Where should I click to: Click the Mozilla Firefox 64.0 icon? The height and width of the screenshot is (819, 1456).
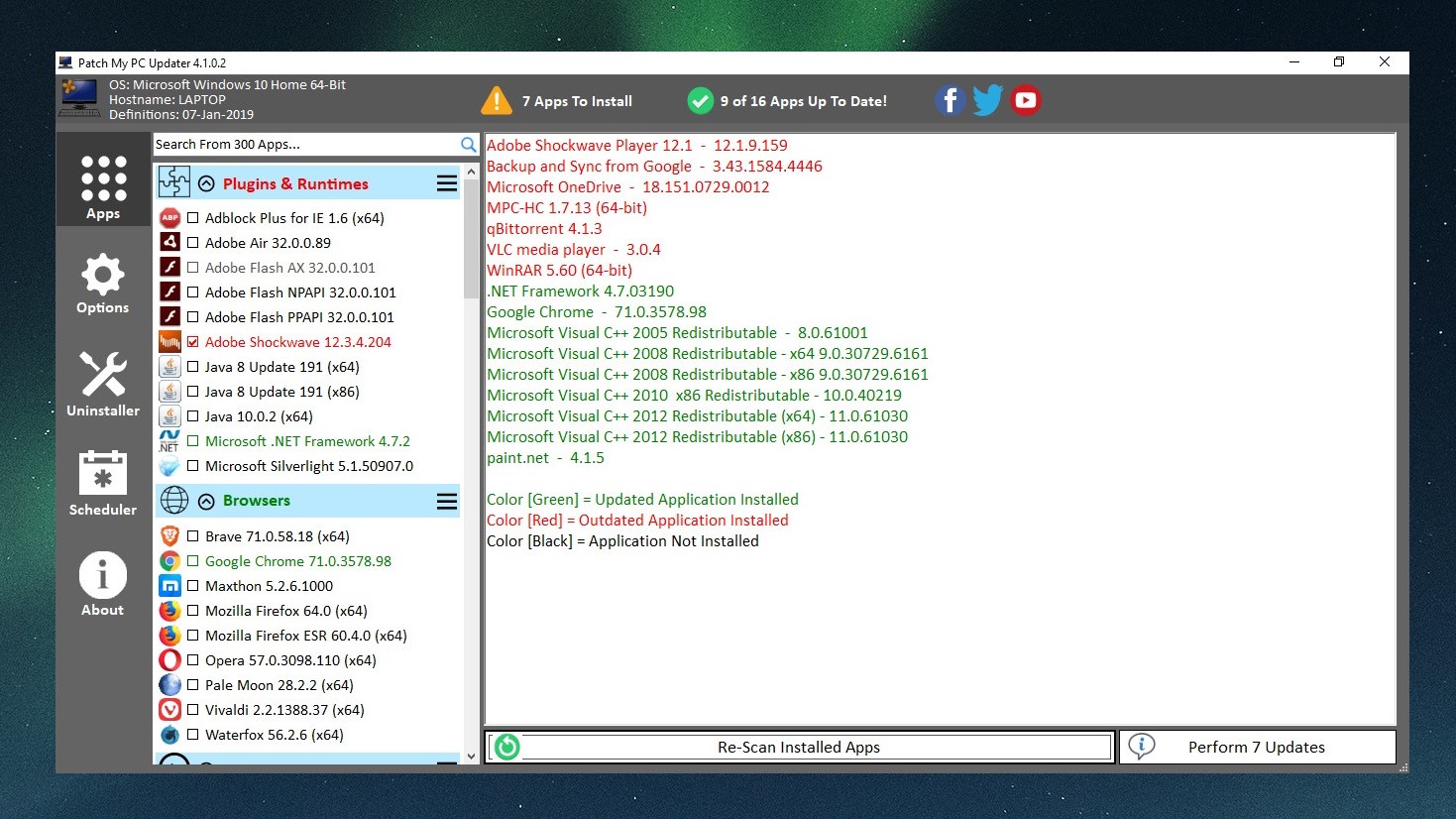(x=170, y=611)
